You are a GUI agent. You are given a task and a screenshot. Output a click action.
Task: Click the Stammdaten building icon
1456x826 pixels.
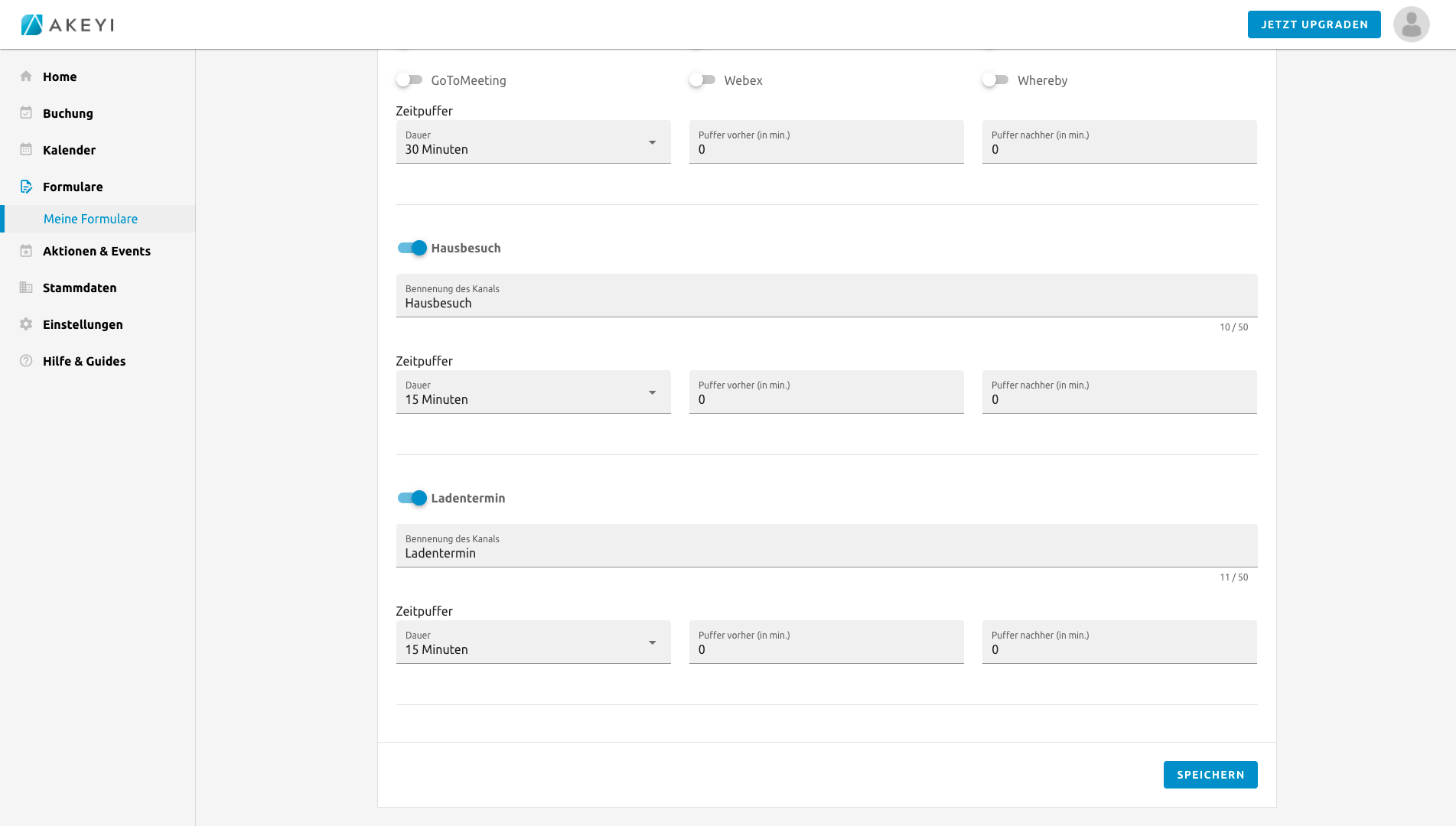26,288
